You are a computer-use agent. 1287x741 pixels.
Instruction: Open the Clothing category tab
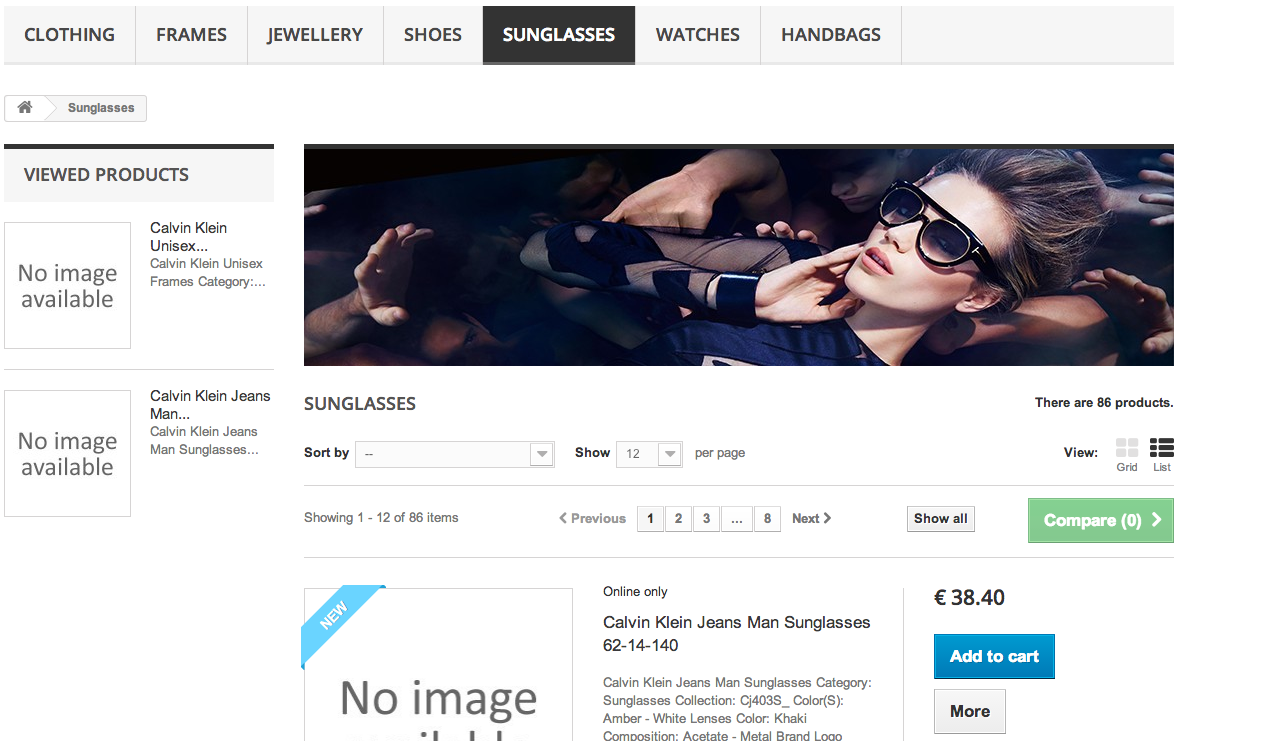click(x=70, y=35)
